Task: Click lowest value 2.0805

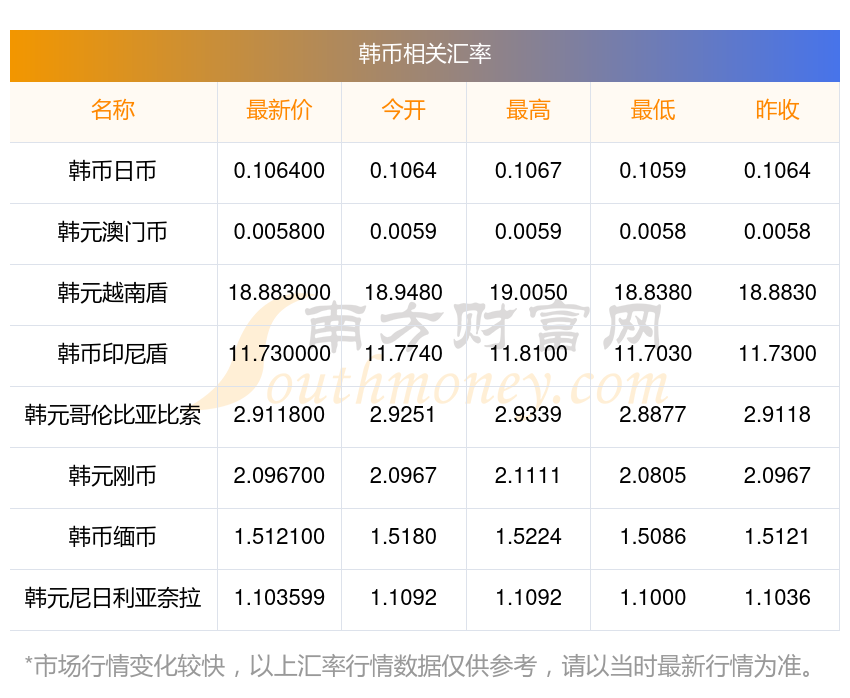Action: [653, 476]
